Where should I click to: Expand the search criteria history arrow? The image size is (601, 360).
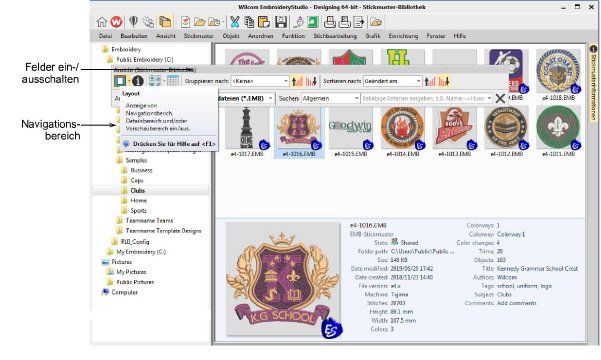489,99
